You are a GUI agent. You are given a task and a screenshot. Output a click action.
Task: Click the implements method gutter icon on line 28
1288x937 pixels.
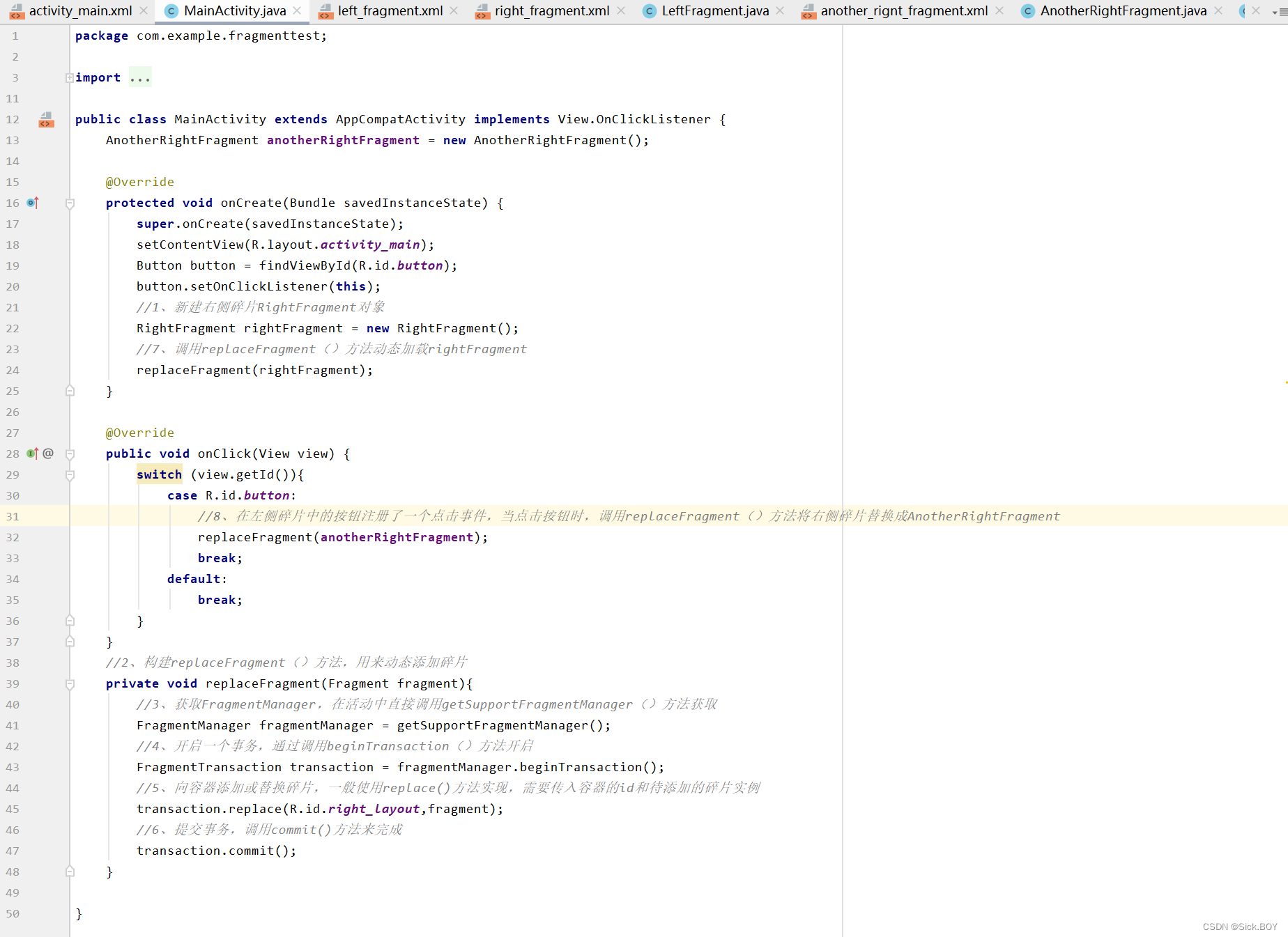32,454
